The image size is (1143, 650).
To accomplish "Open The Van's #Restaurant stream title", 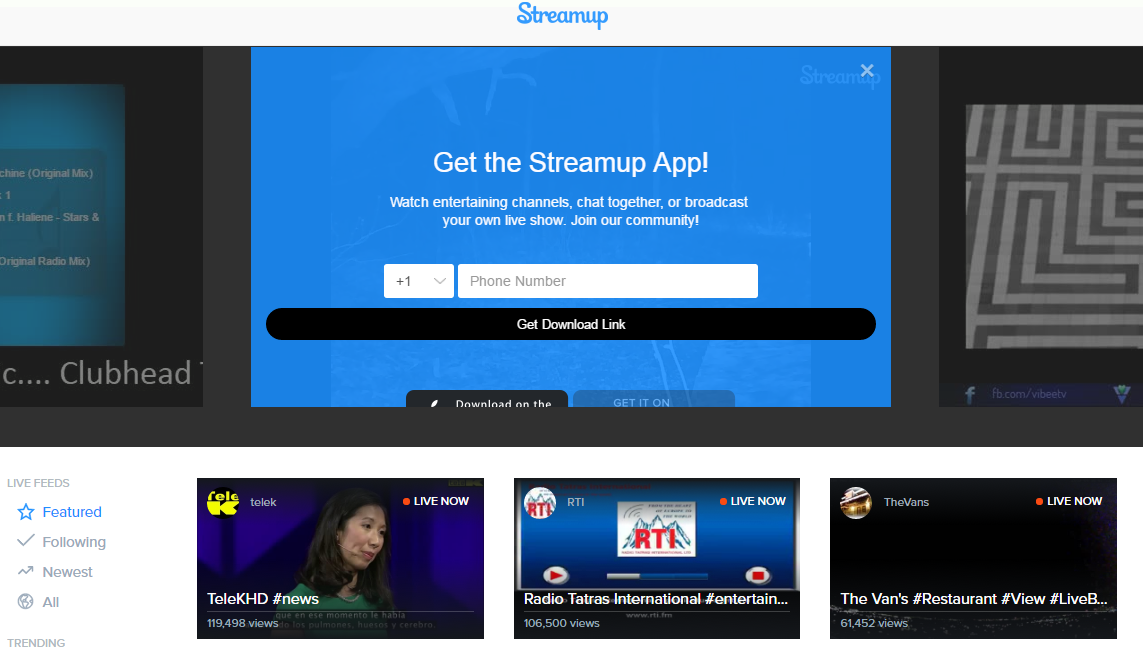I will coord(973,599).
